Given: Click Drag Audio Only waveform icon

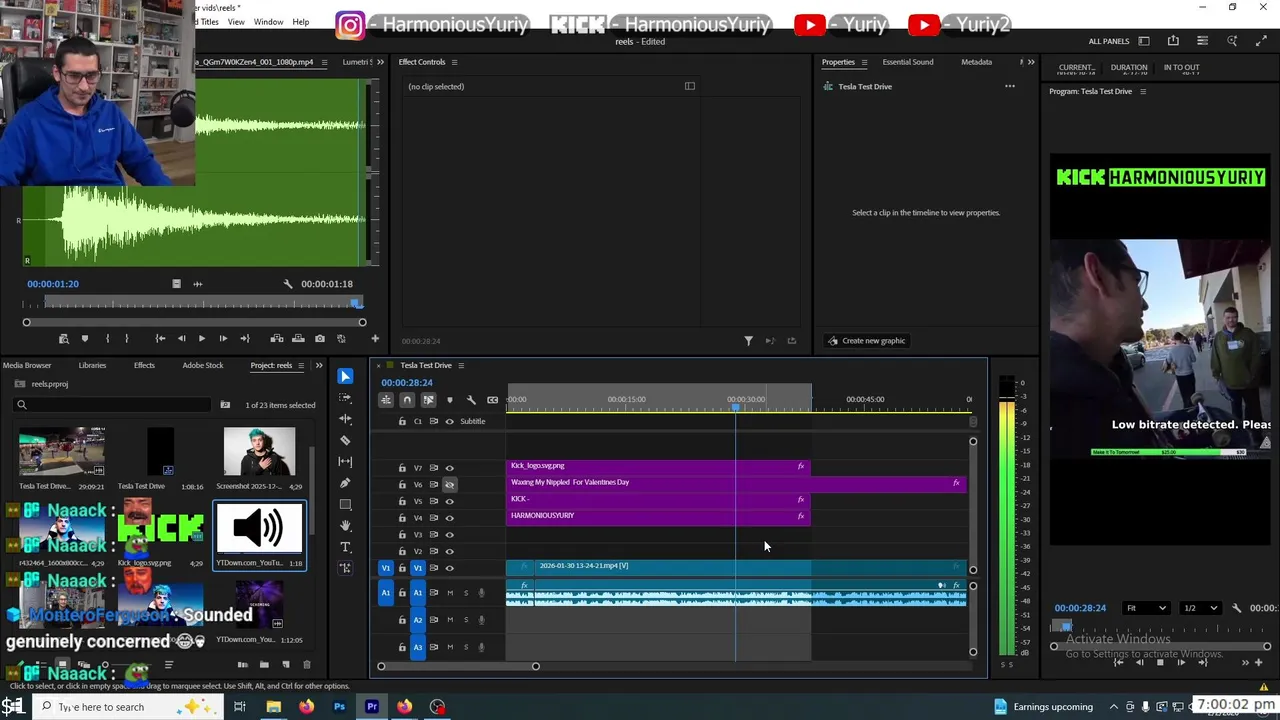Looking at the screenshot, I should (x=197, y=284).
